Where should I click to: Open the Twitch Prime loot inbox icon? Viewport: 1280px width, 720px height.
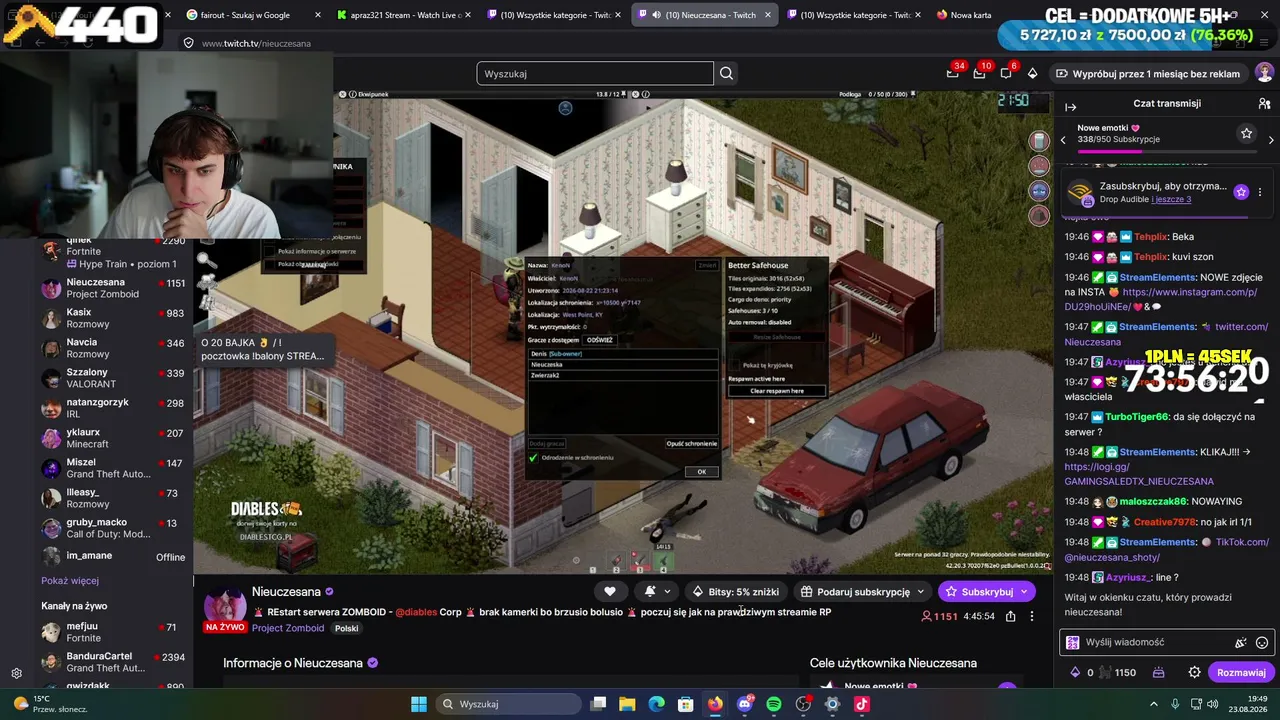pos(953,73)
